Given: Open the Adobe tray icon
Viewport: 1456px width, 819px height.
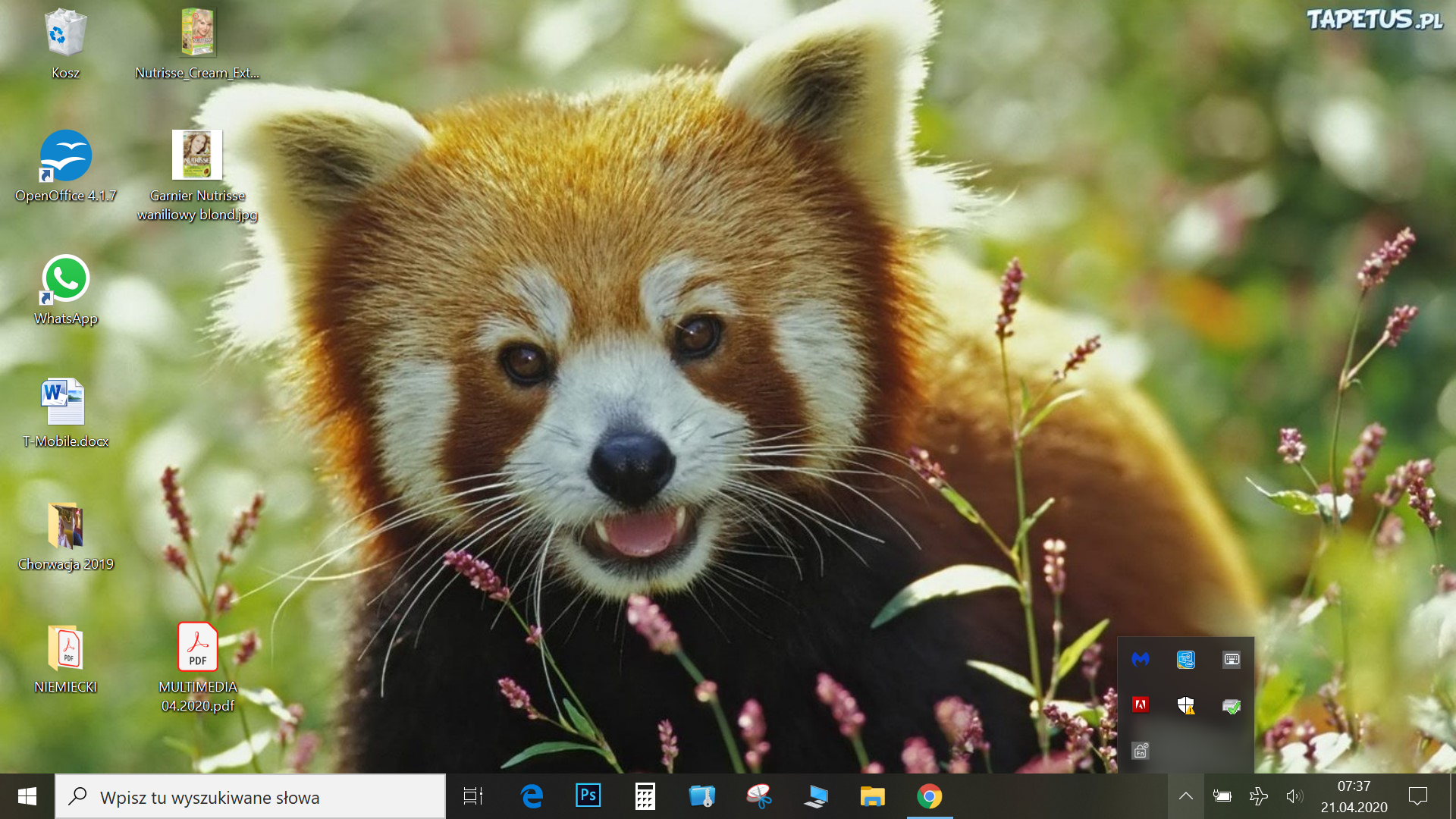Looking at the screenshot, I should pyautogui.click(x=1141, y=705).
